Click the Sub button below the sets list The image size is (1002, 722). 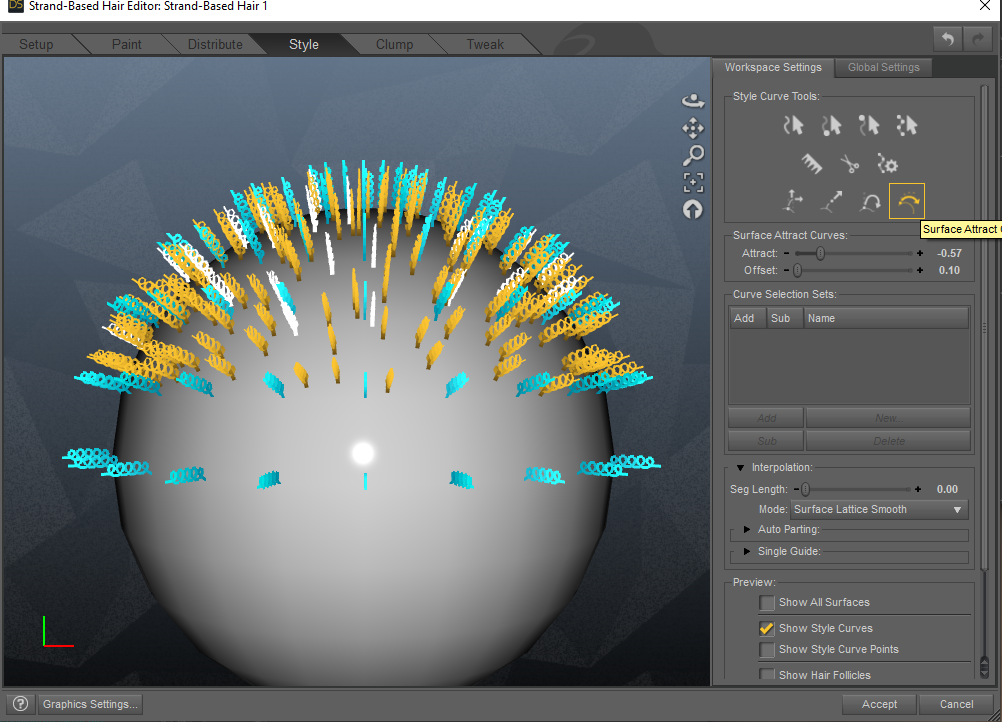coord(766,441)
